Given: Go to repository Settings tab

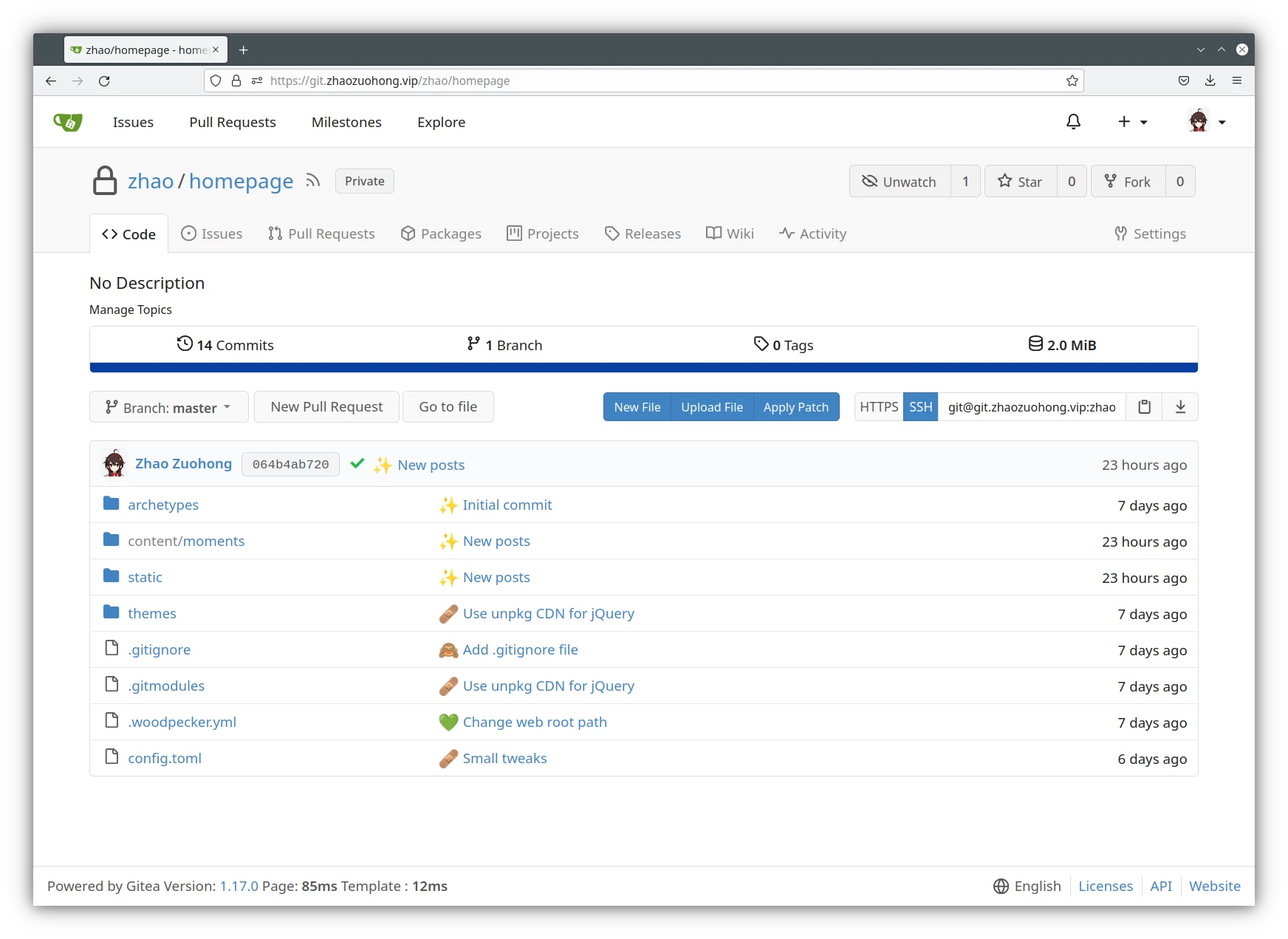Looking at the screenshot, I should pyautogui.click(x=1150, y=234).
